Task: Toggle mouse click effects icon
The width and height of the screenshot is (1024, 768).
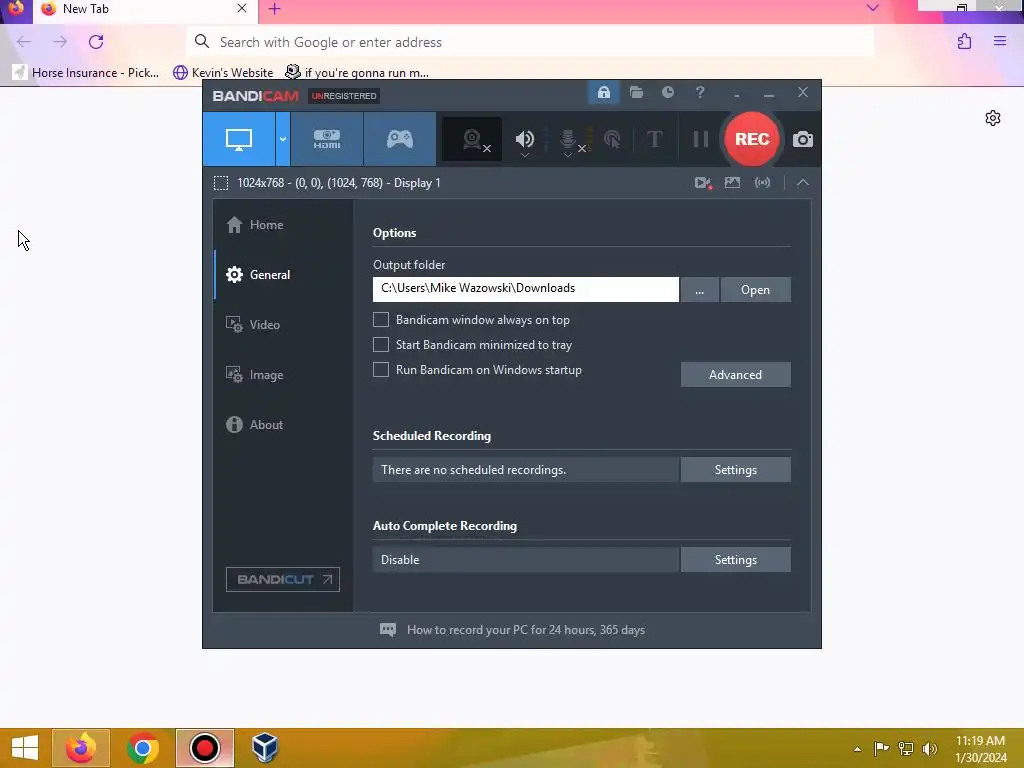Action: pos(612,139)
